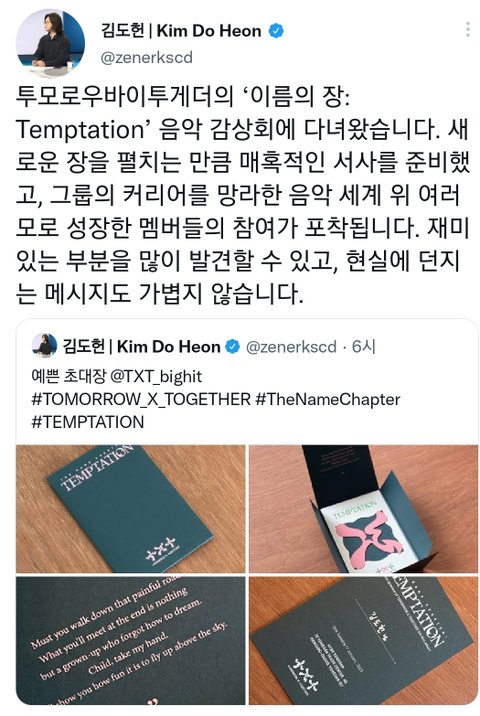Open the main display name 김도헌 | Kim Do Heon
Image resolution: width=480 pixels, height=716 pixels.
click(181, 31)
